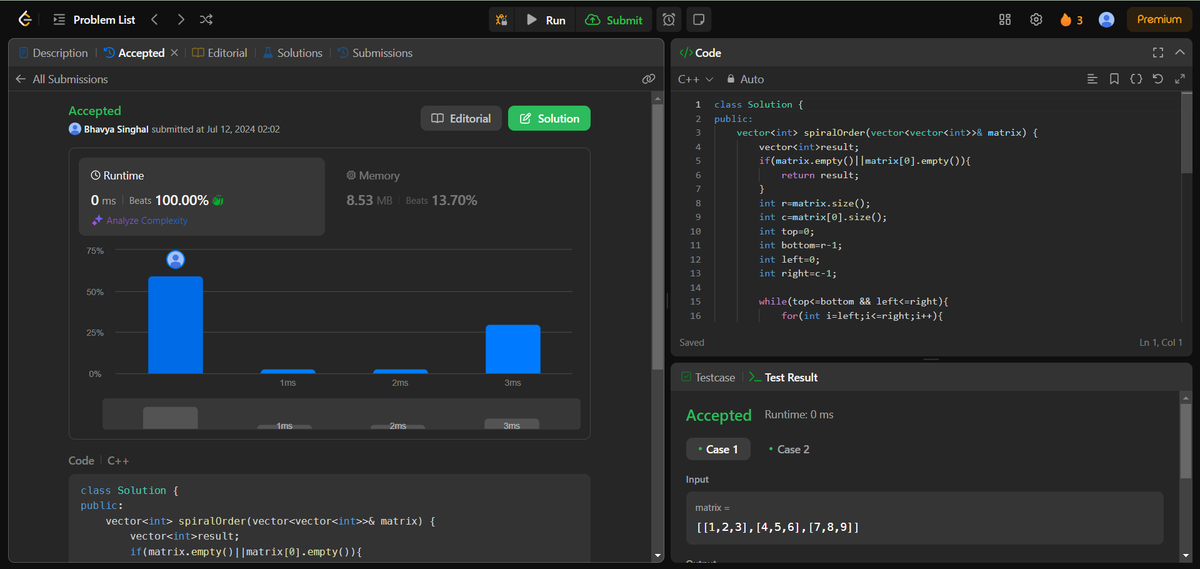Open Bhavya Singhal's profile link
This screenshot has height=569, width=1200.
118,129
